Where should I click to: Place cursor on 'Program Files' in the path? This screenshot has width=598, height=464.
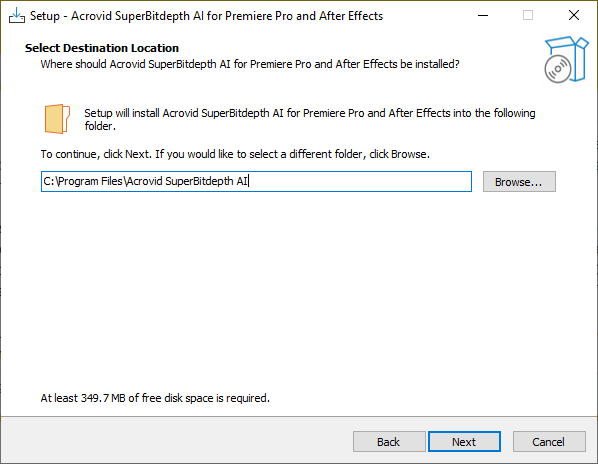90,181
